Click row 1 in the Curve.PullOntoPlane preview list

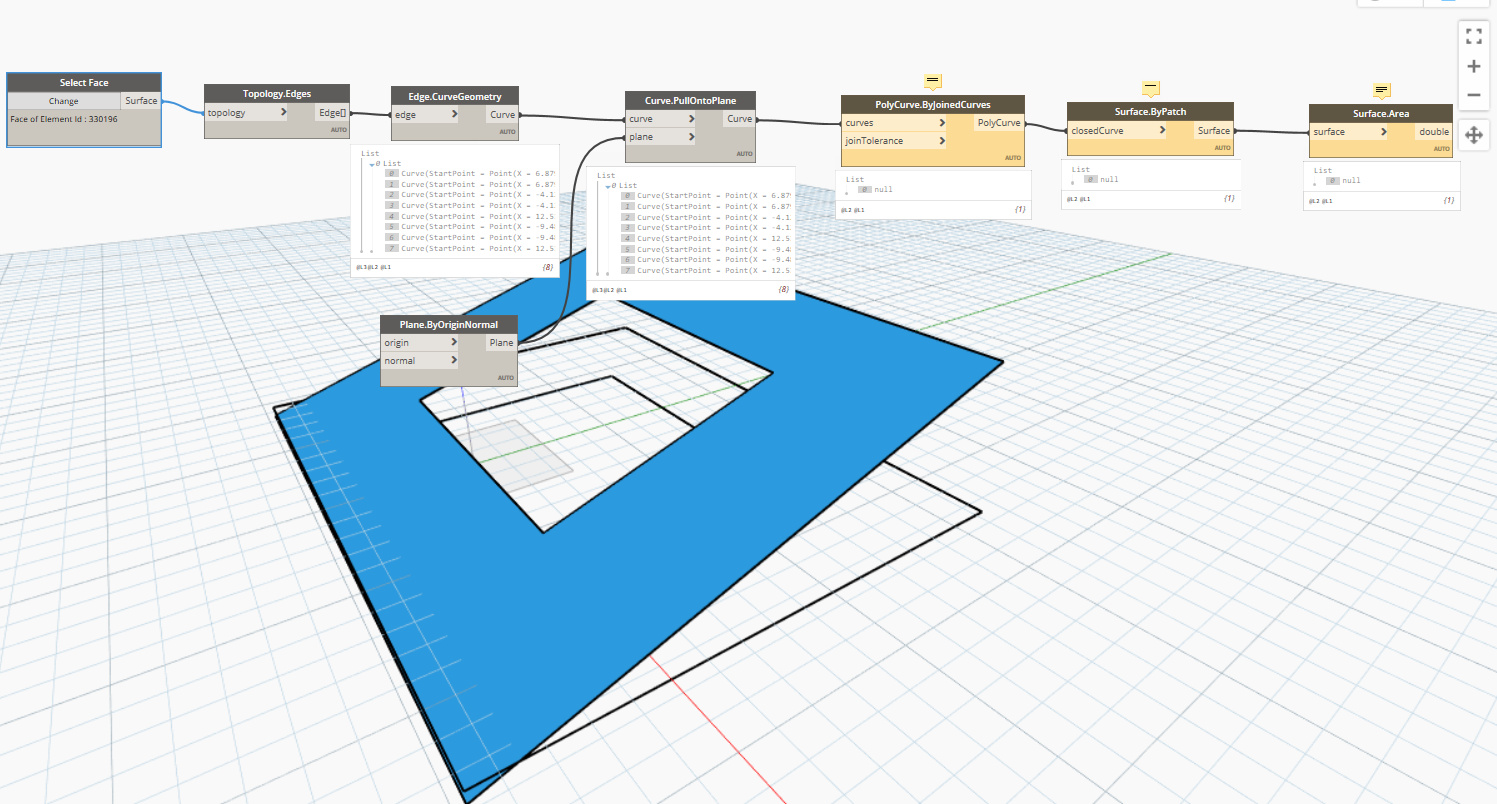pyautogui.click(x=706, y=206)
